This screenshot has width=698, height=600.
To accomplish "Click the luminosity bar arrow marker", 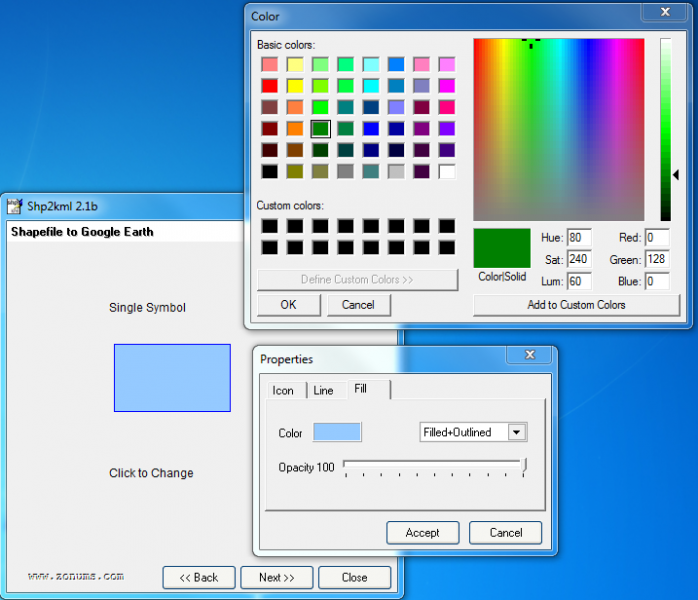I will coord(676,174).
